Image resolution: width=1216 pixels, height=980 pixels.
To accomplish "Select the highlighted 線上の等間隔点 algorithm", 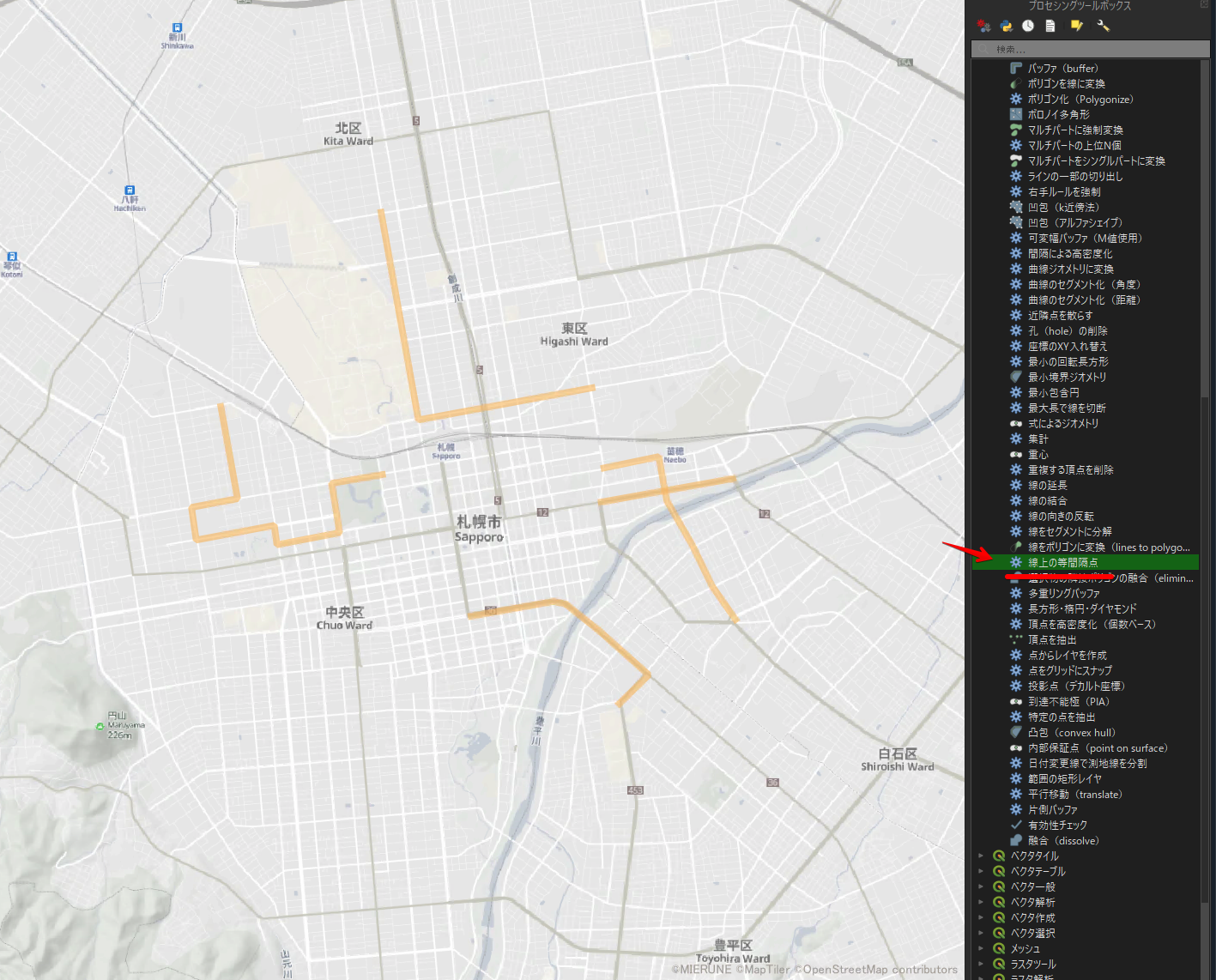I will click(1086, 562).
